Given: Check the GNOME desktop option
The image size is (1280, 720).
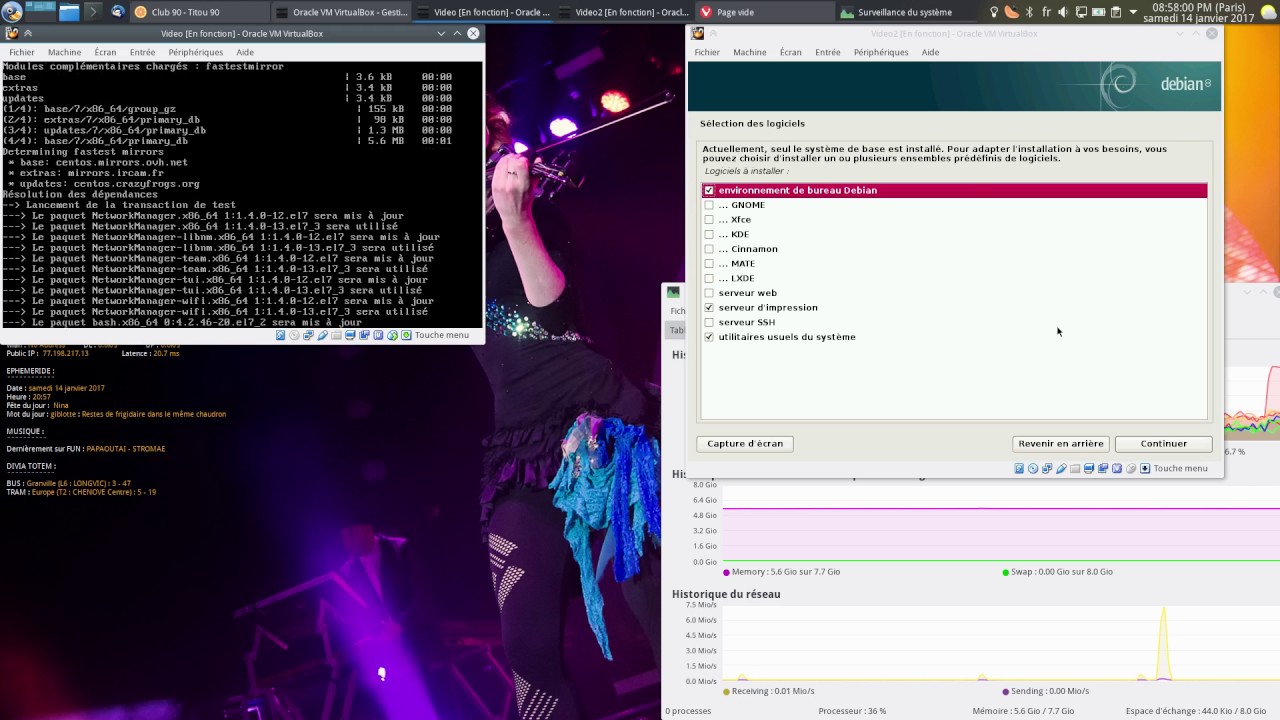Looking at the screenshot, I should pos(709,205).
